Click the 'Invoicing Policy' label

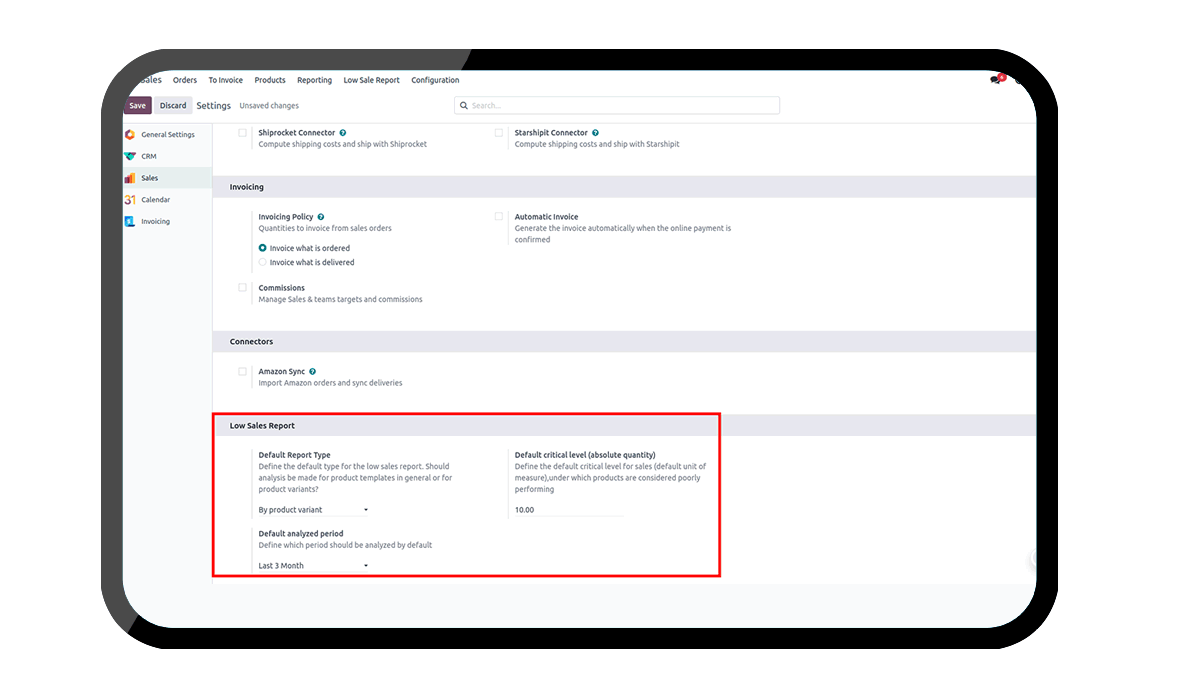pyautogui.click(x=286, y=217)
